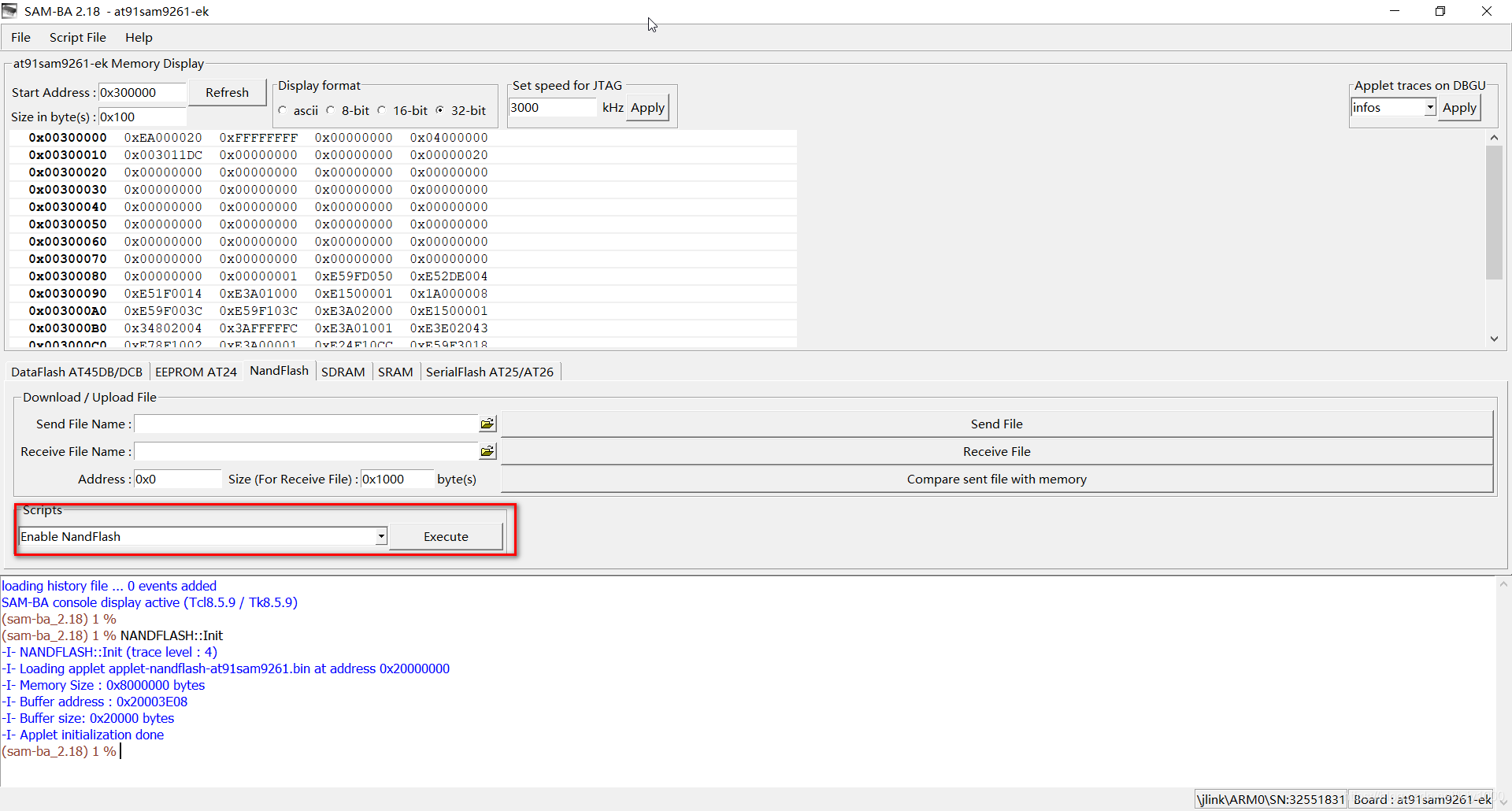Apply the applet traces level
Image resolution: width=1512 pixels, height=811 pixels.
coord(1459,108)
